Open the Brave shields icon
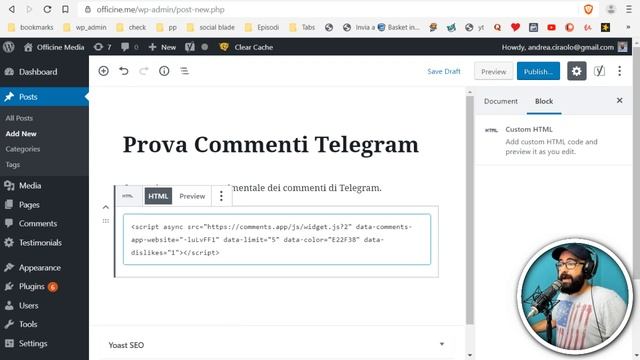This screenshot has width=640, height=360. pos(588,9)
